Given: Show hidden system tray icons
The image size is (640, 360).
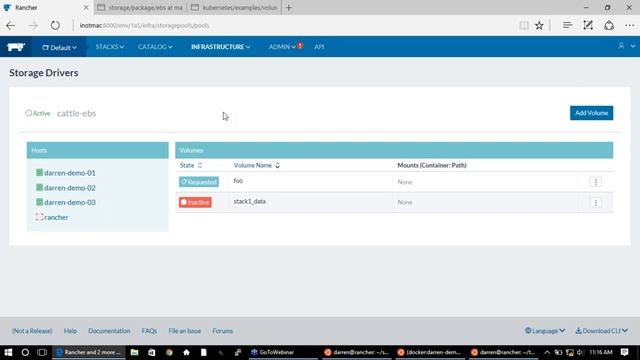Looking at the screenshot, I should point(547,352).
